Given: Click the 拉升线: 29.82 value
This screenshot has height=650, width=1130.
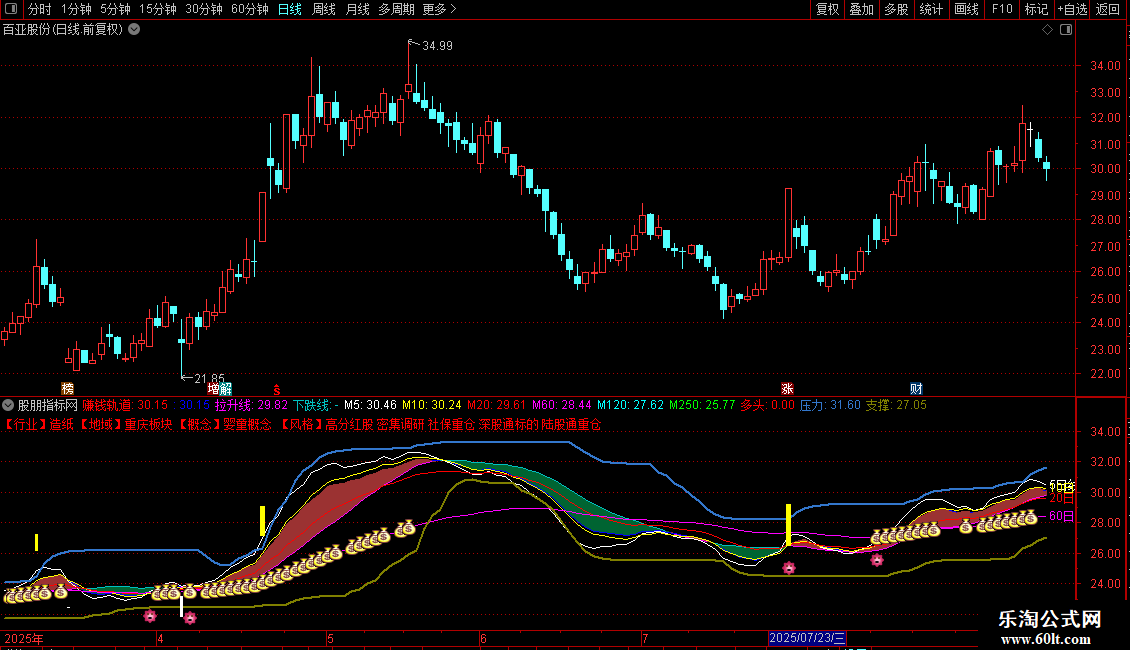Looking at the screenshot, I should tap(252, 405).
